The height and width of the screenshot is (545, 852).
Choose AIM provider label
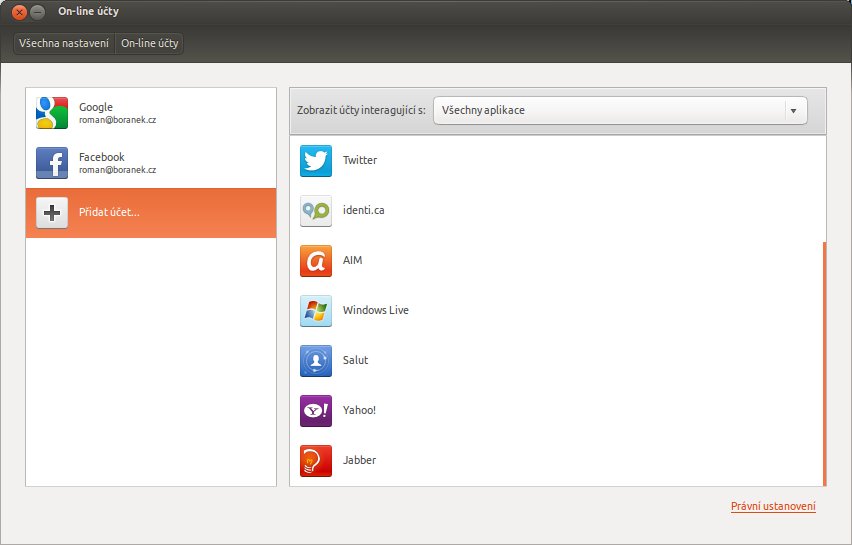pyautogui.click(x=352, y=260)
